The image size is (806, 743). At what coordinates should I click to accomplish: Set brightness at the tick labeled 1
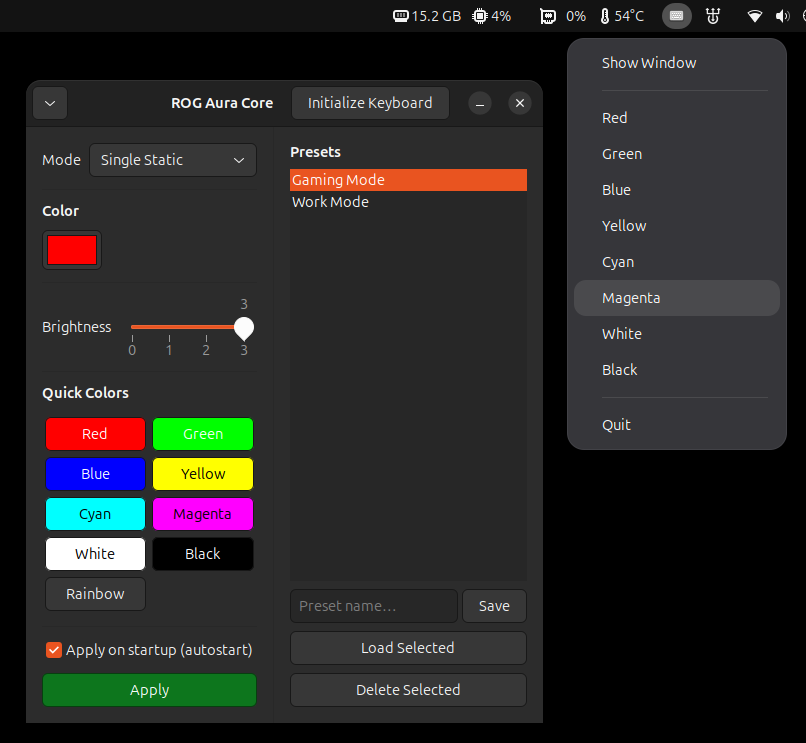coord(169,346)
